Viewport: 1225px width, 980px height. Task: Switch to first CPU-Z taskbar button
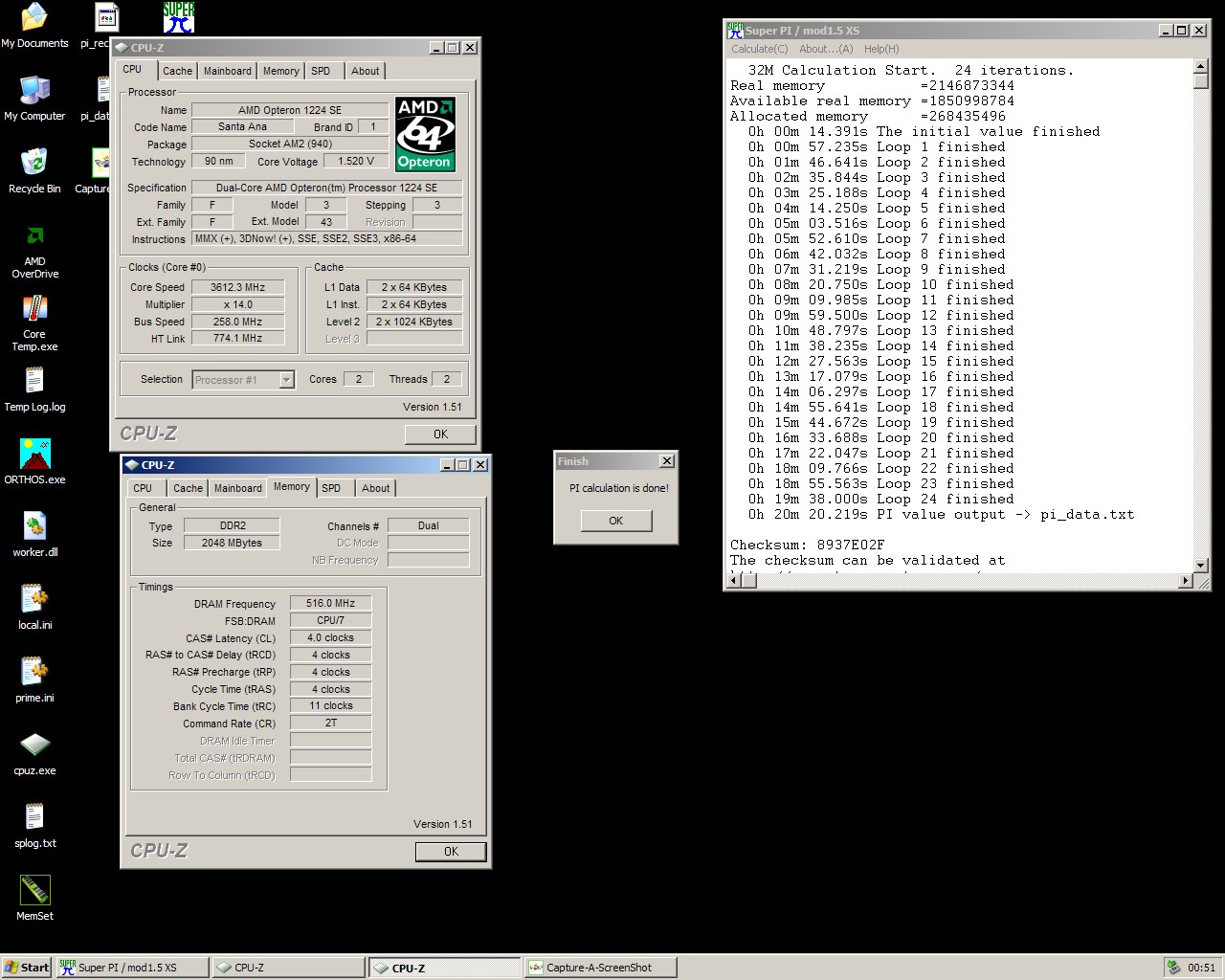tap(288, 968)
